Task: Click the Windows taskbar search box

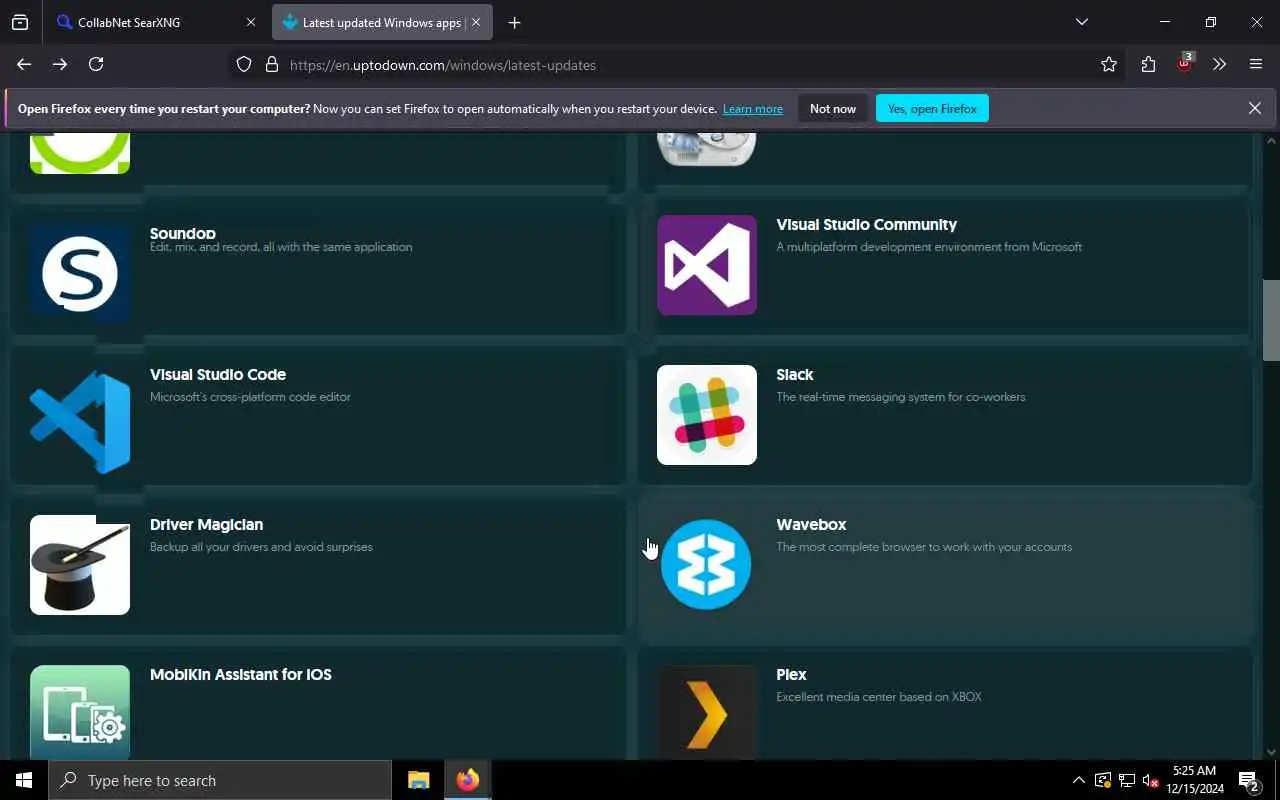Action: click(220, 780)
